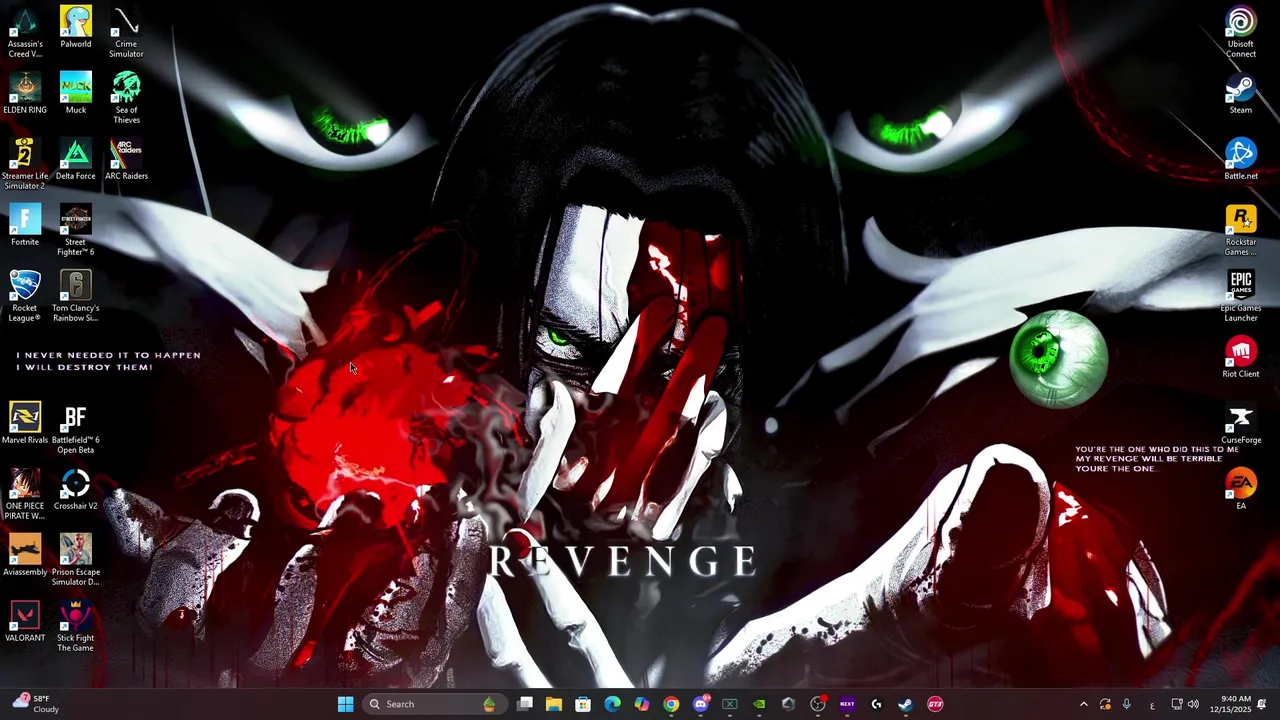Image resolution: width=1280 pixels, height=720 pixels.
Task: Select Tom Clancy's Rainbow Six shortcut
Action: [76, 296]
